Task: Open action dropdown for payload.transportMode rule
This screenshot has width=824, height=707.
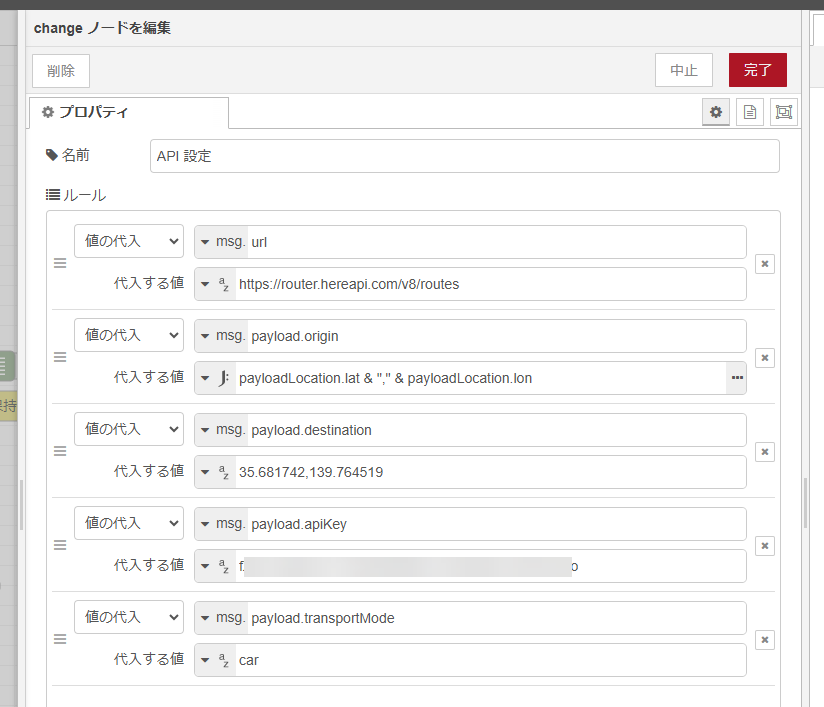Action: [x=129, y=617]
